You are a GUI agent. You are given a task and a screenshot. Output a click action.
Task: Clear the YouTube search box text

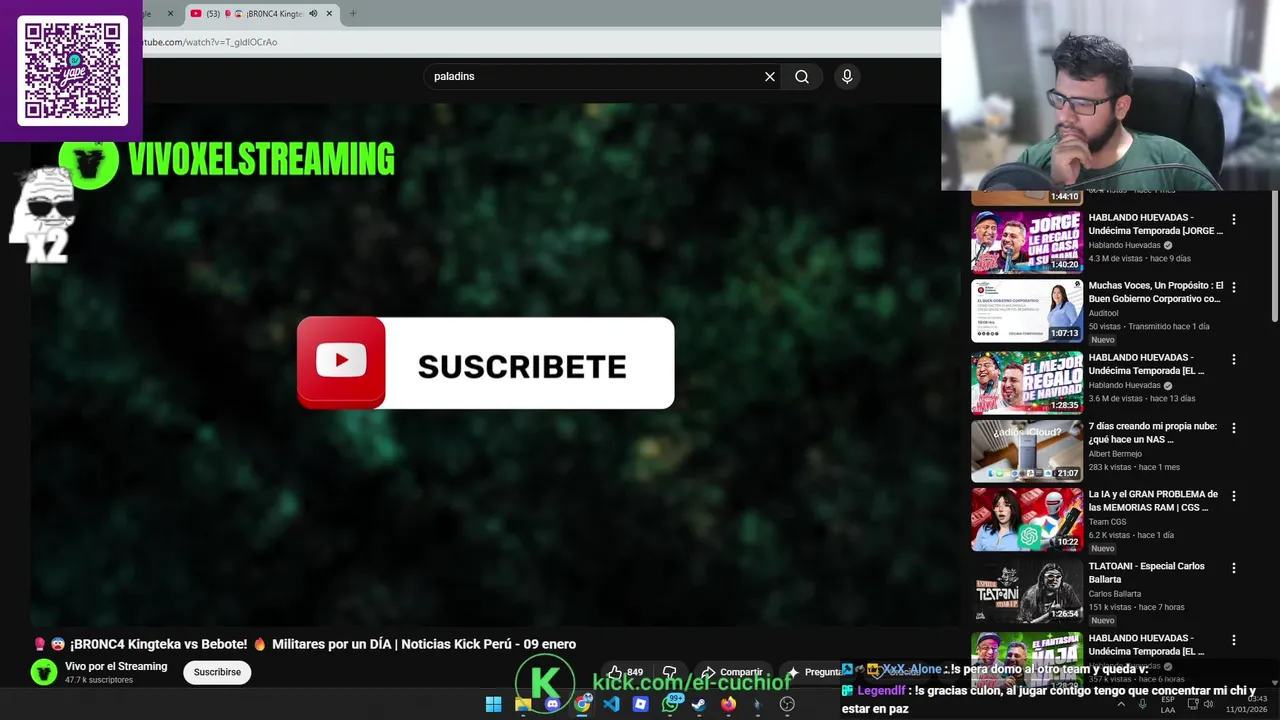point(770,76)
